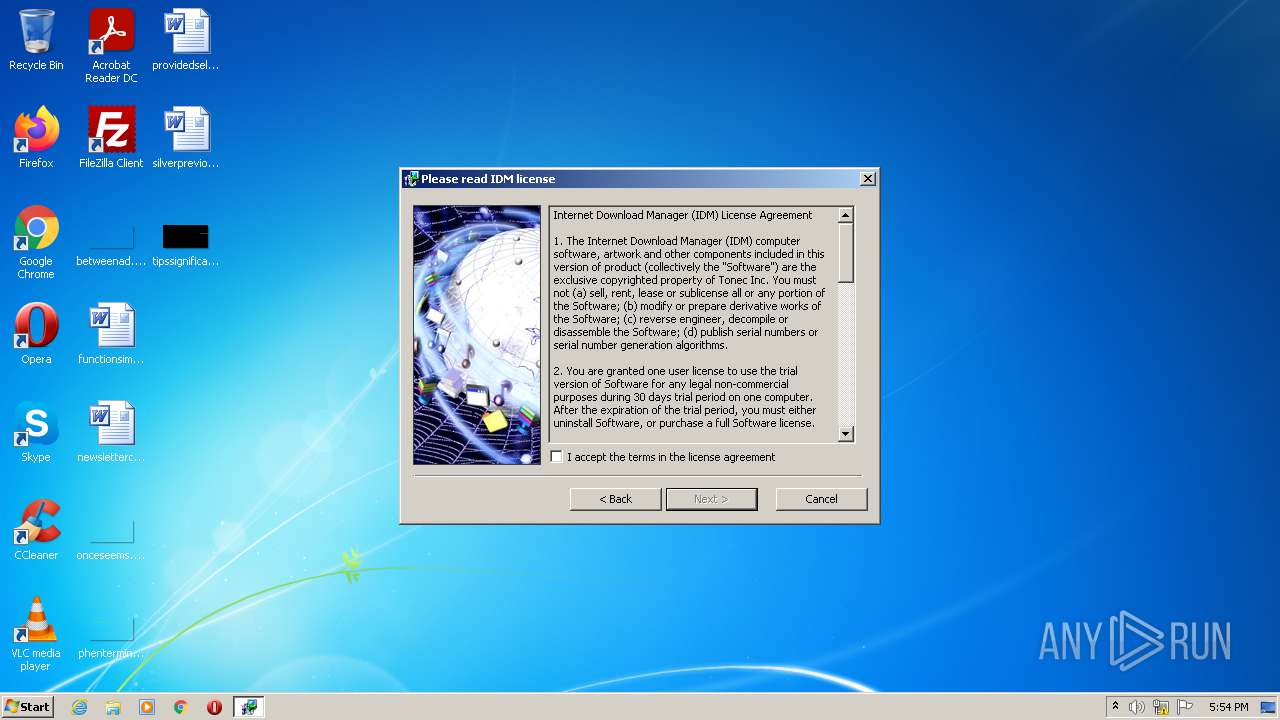Click the Opera desktop shortcut

coord(36,334)
